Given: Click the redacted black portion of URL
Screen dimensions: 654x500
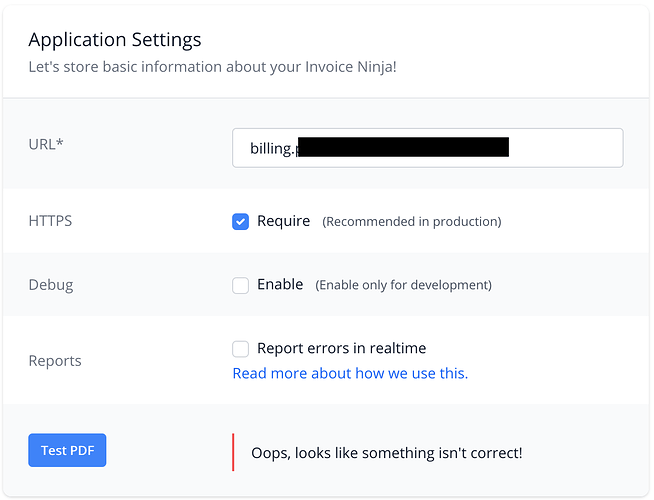Looking at the screenshot, I should pyautogui.click(x=403, y=147).
